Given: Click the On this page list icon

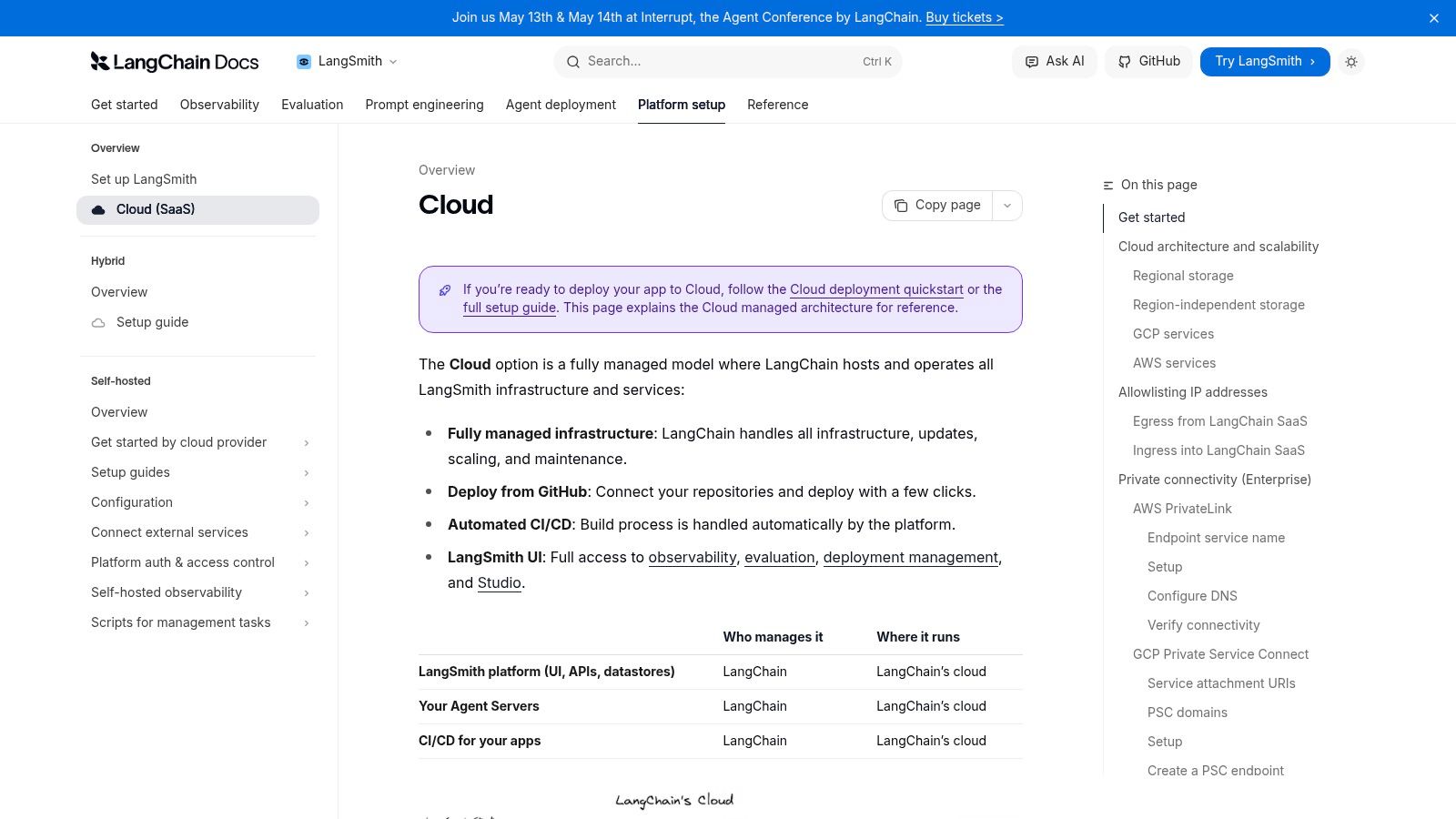Looking at the screenshot, I should click(x=1108, y=186).
